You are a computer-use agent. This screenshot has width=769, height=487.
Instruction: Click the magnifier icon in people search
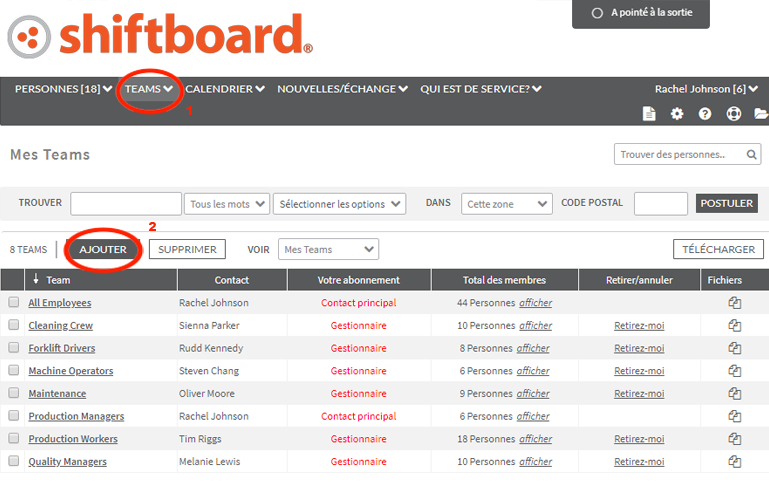[751, 154]
